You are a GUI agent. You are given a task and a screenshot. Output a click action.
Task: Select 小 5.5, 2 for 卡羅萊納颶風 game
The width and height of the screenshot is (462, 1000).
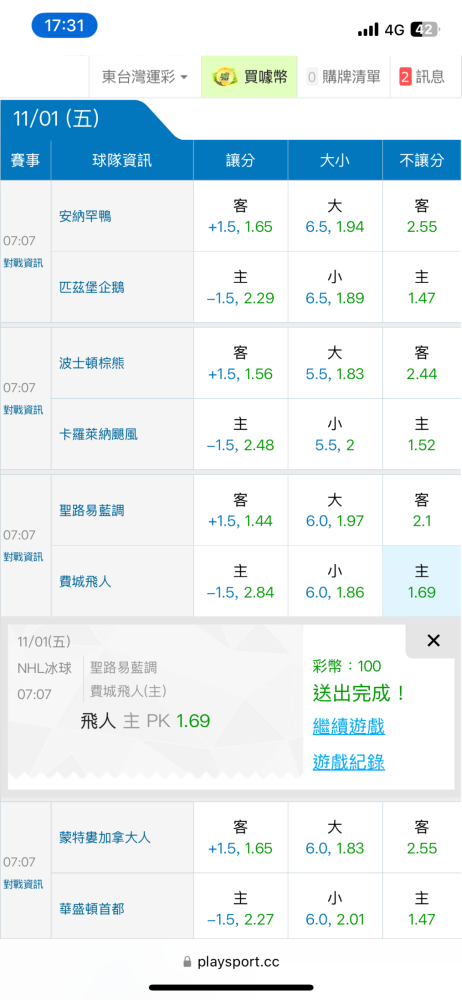coord(335,434)
